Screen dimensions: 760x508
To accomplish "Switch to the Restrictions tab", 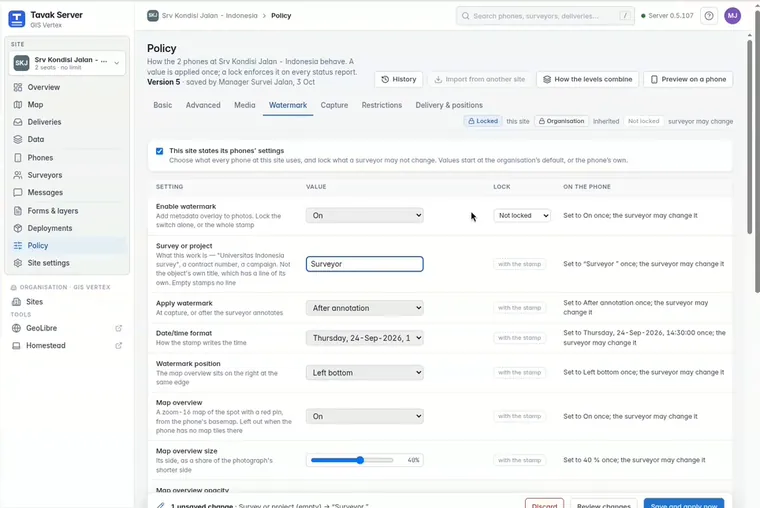I will pos(381,105).
